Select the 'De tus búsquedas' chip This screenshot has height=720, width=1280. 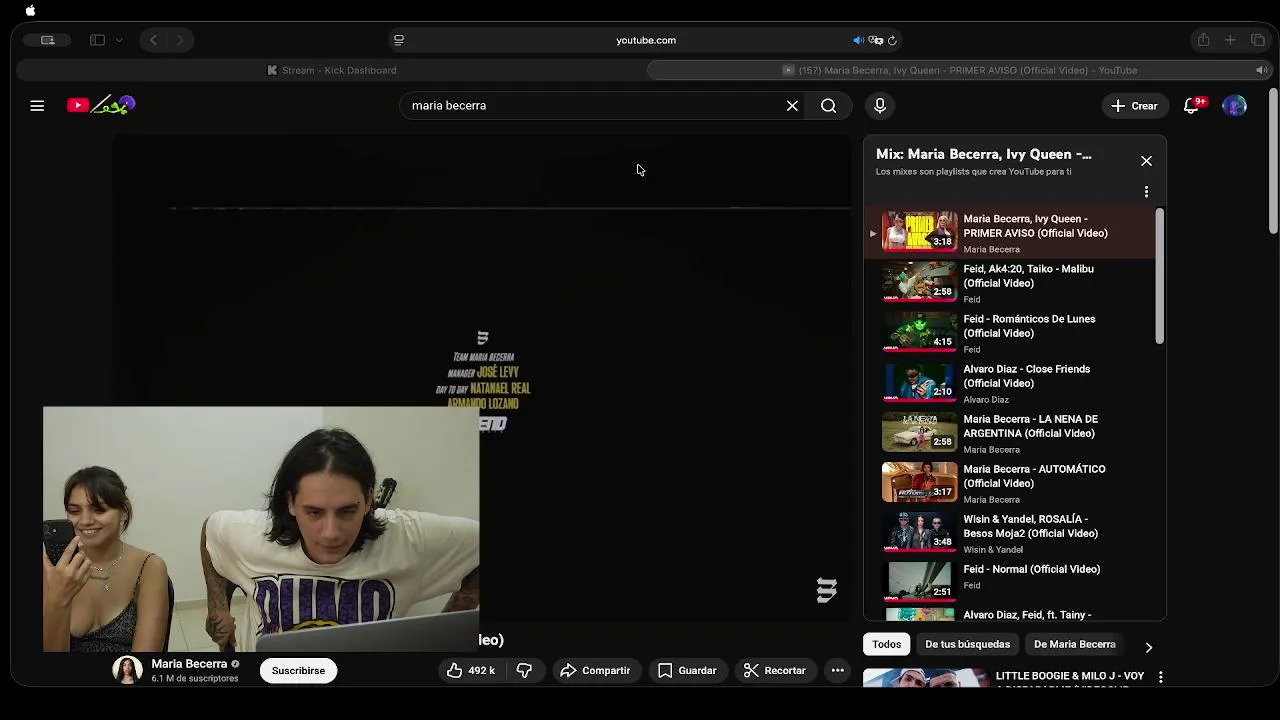967,644
